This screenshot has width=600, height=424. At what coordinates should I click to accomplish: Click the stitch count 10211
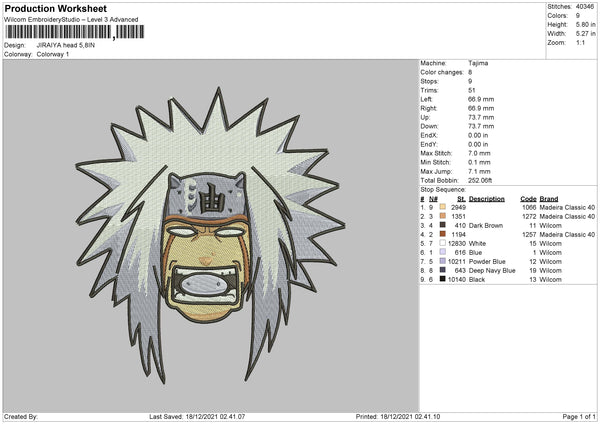(x=457, y=261)
